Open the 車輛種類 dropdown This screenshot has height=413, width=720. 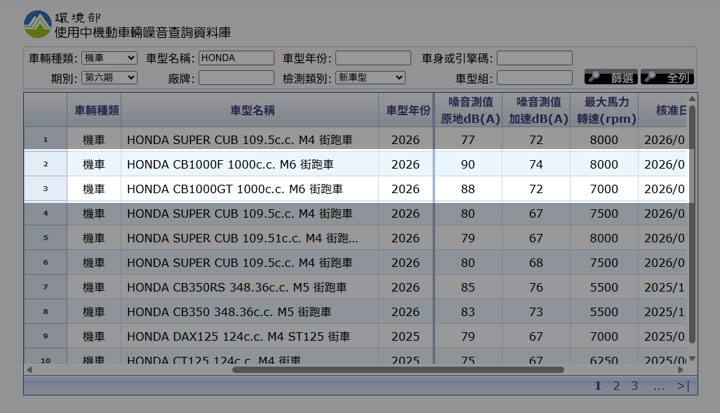pos(109,58)
